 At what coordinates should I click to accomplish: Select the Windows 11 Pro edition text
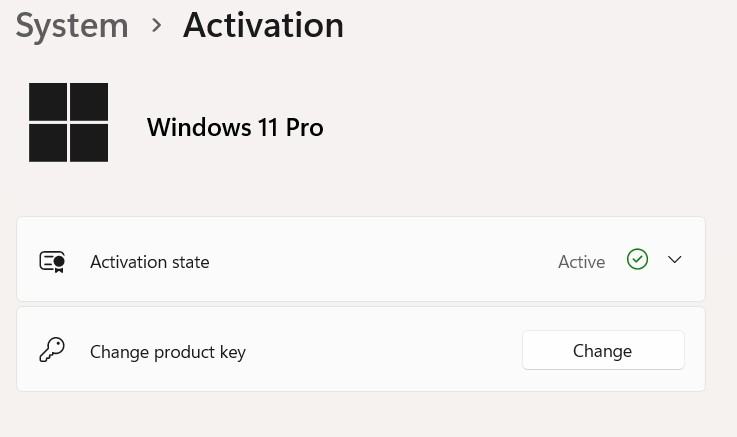(235, 128)
